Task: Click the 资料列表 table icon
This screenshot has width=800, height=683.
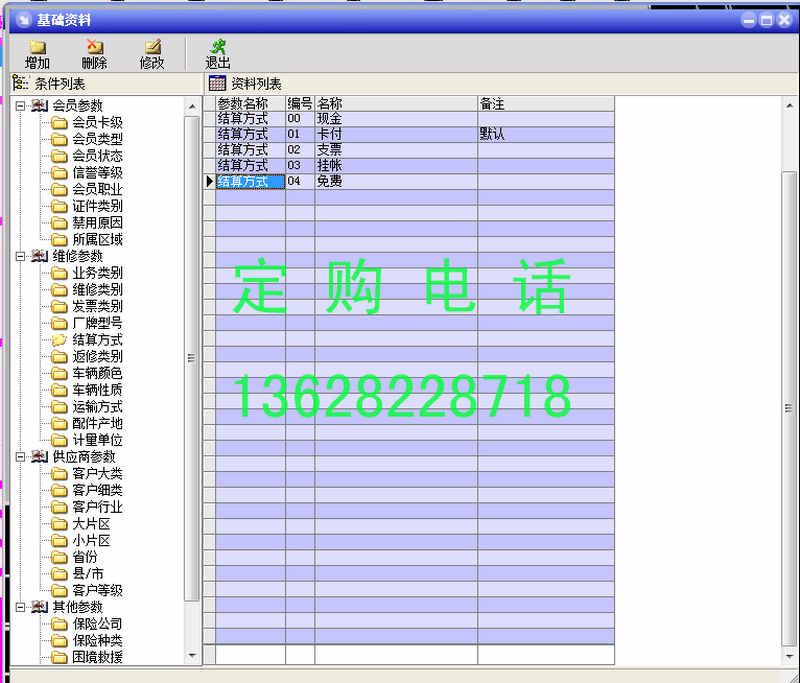Action: pyautogui.click(x=217, y=83)
